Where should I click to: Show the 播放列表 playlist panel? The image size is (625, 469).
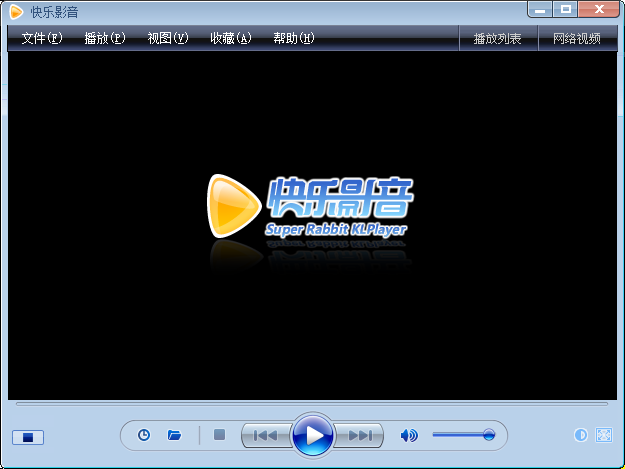497,39
